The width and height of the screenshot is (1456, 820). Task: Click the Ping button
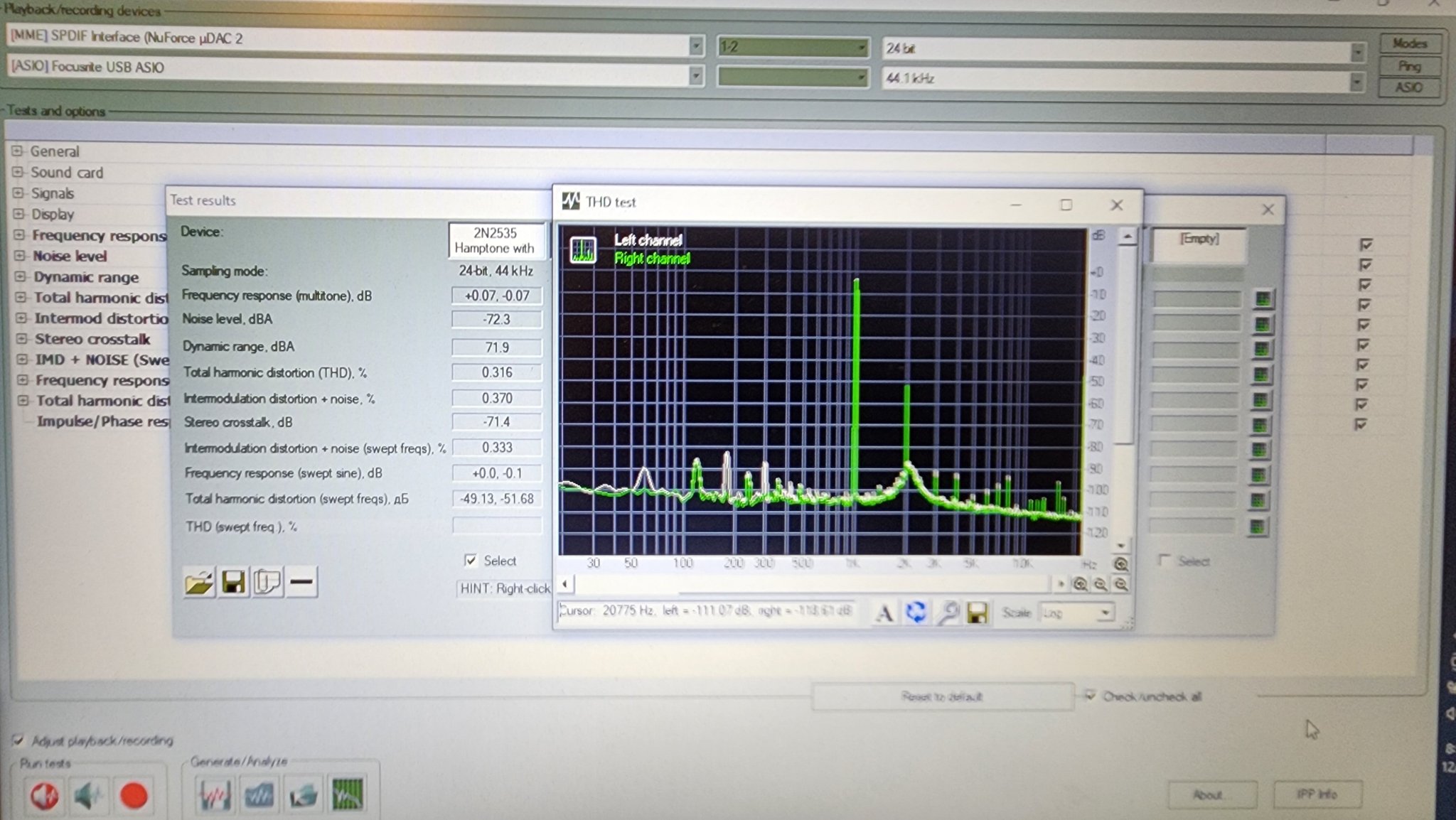coord(1410,66)
